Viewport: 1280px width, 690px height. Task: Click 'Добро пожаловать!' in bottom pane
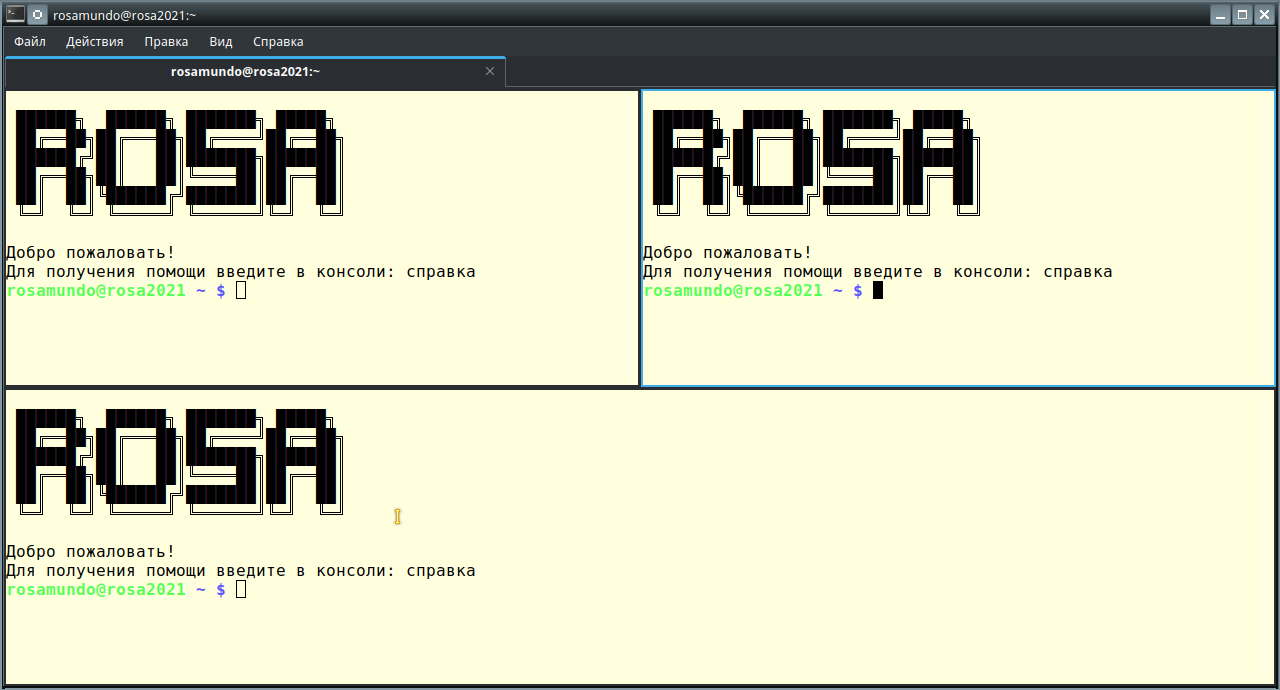(x=91, y=552)
